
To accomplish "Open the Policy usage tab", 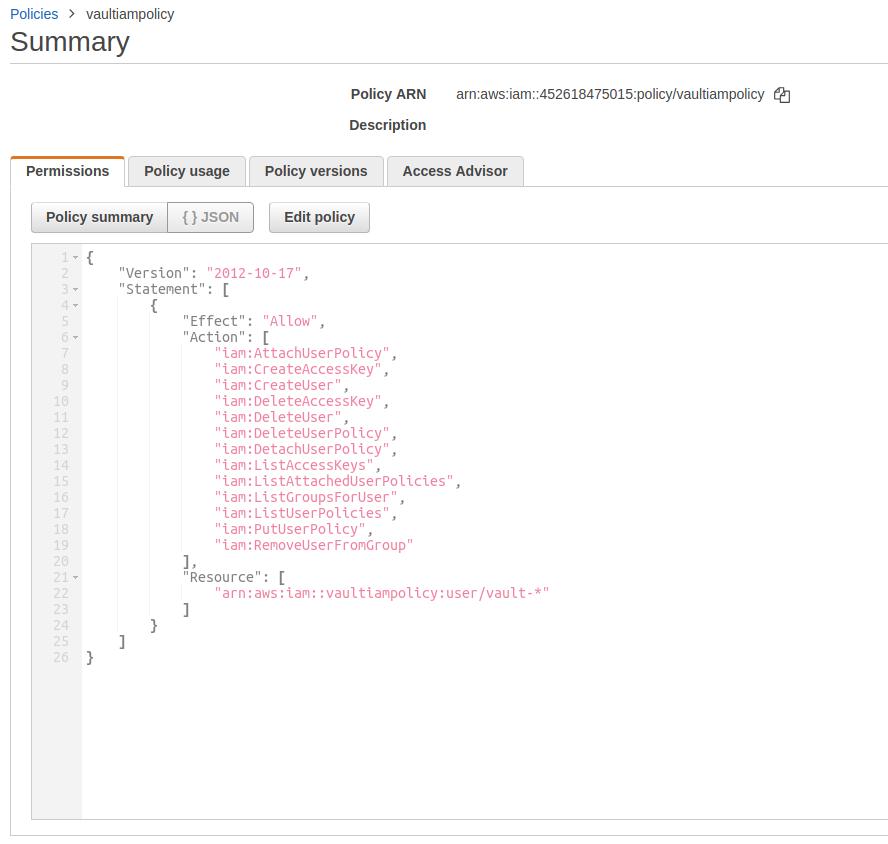I will tap(187, 171).
